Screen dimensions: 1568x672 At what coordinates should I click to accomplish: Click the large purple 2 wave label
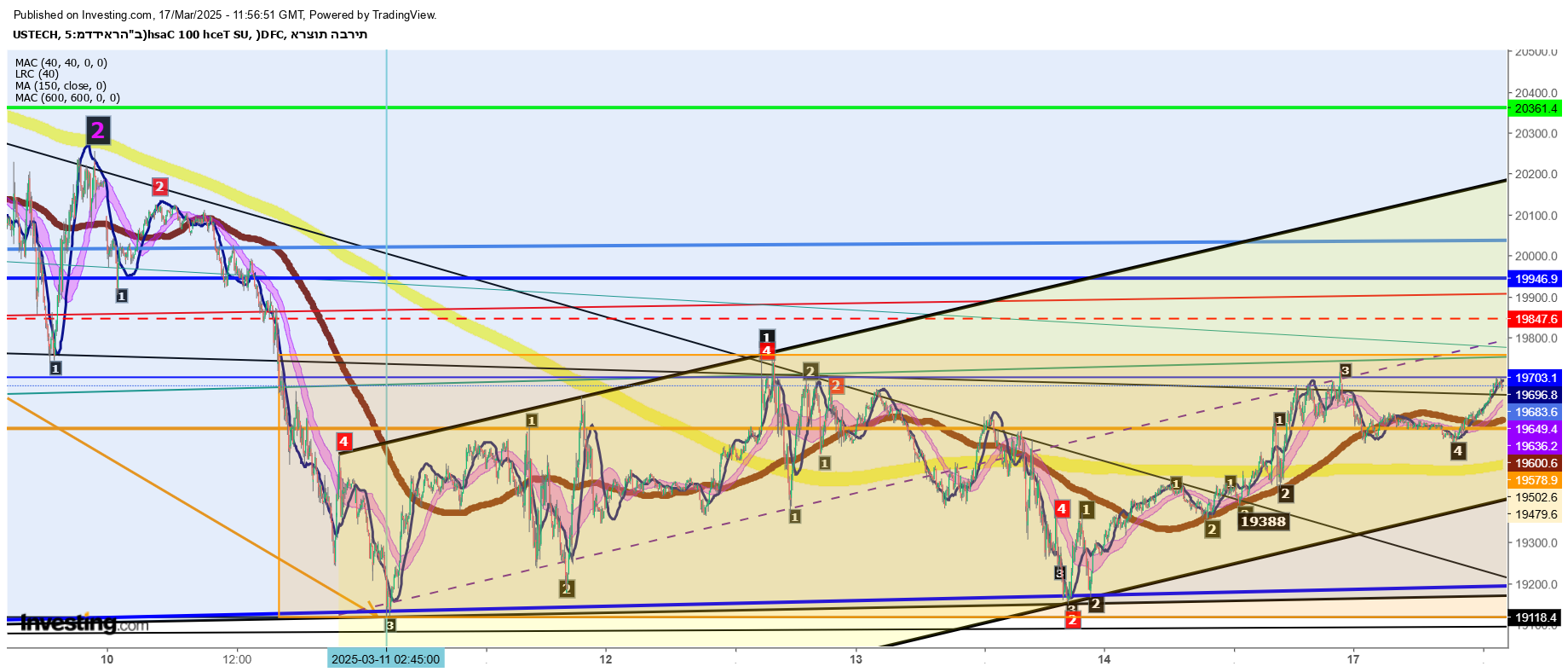click(x=97, y=130)
